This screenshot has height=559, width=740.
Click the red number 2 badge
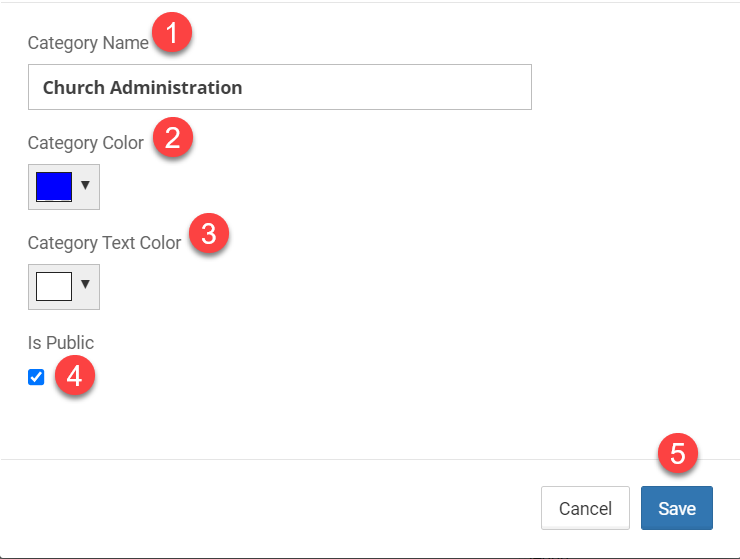coord(172,138)
